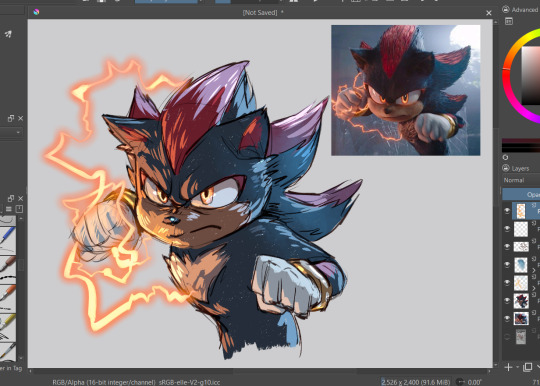The image size is (540, 386).
Task: Hide the dark-background Shadow layer
Action: coord(507,318)
